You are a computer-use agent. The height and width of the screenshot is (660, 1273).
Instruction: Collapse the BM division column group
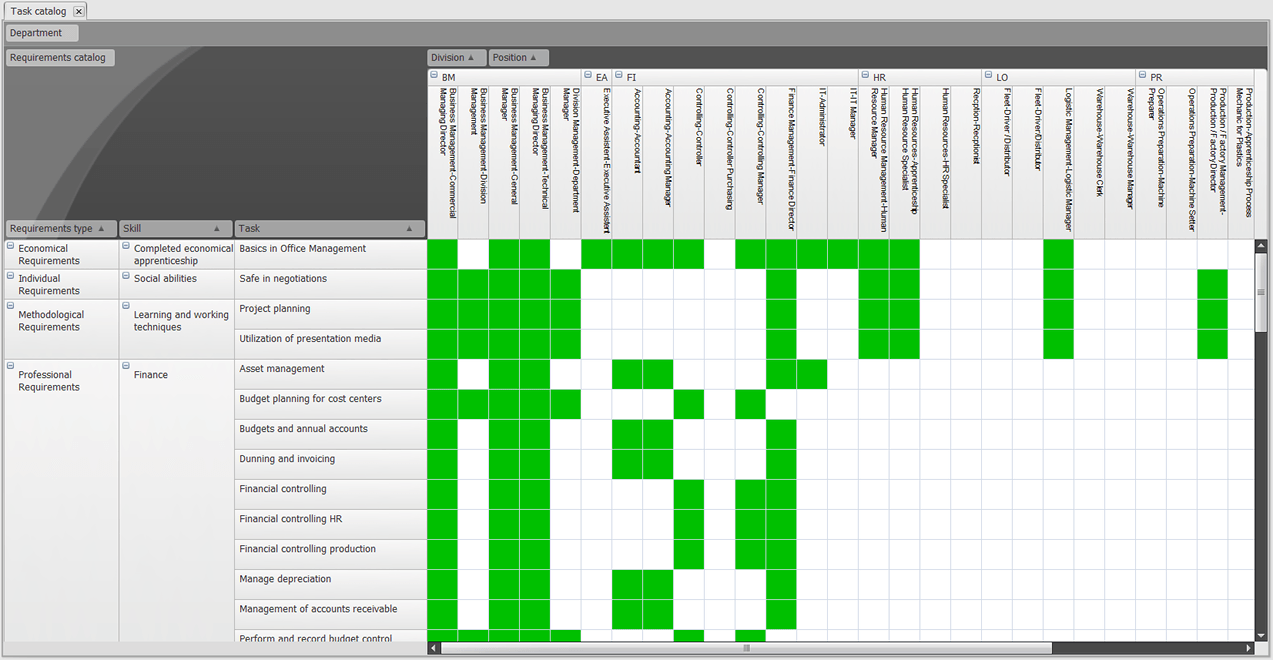[x=435, y=76]
